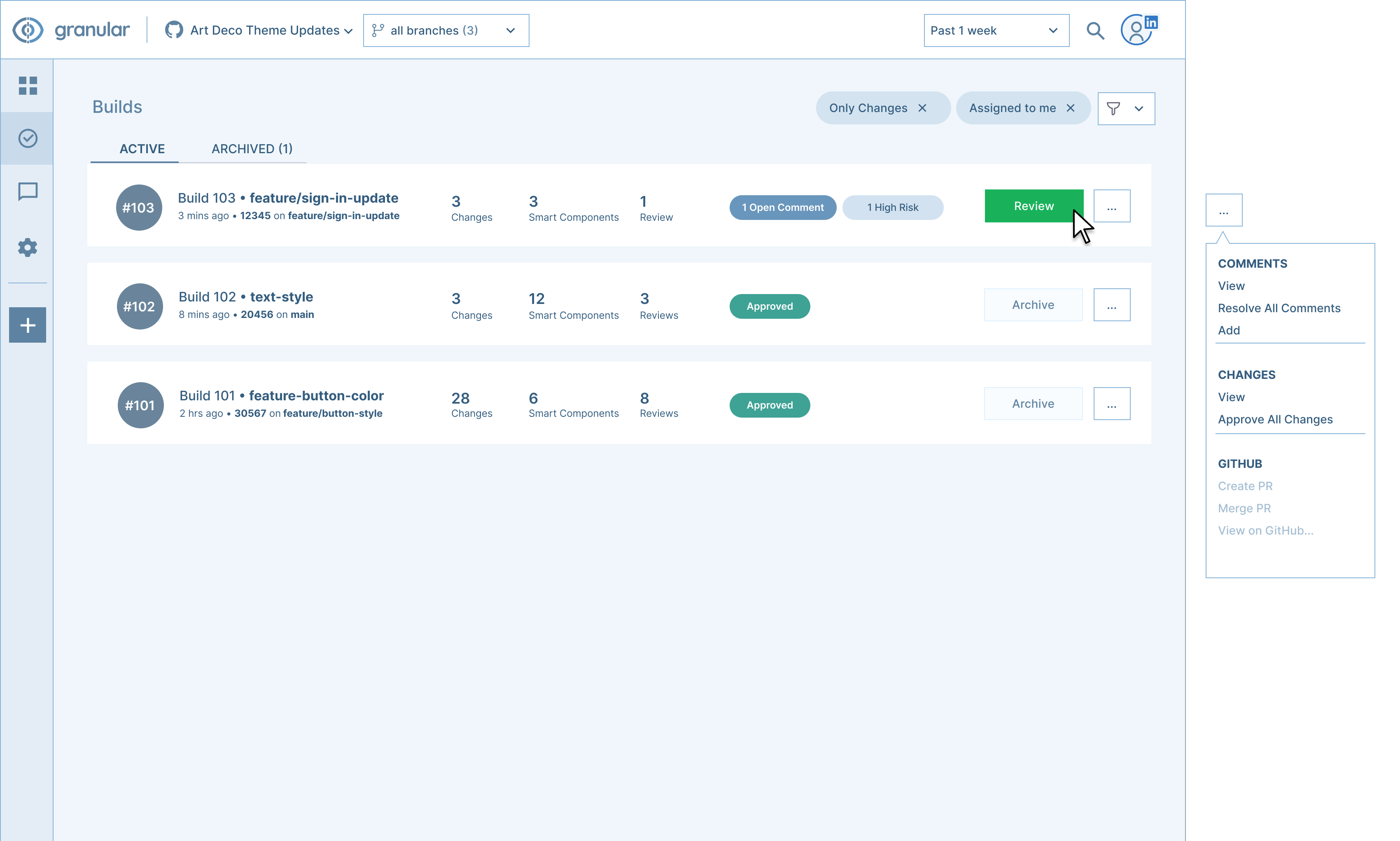1400x841 pixels.
Task: Expand the filter funnel dropdown
Action: [x=1126, y=108]
